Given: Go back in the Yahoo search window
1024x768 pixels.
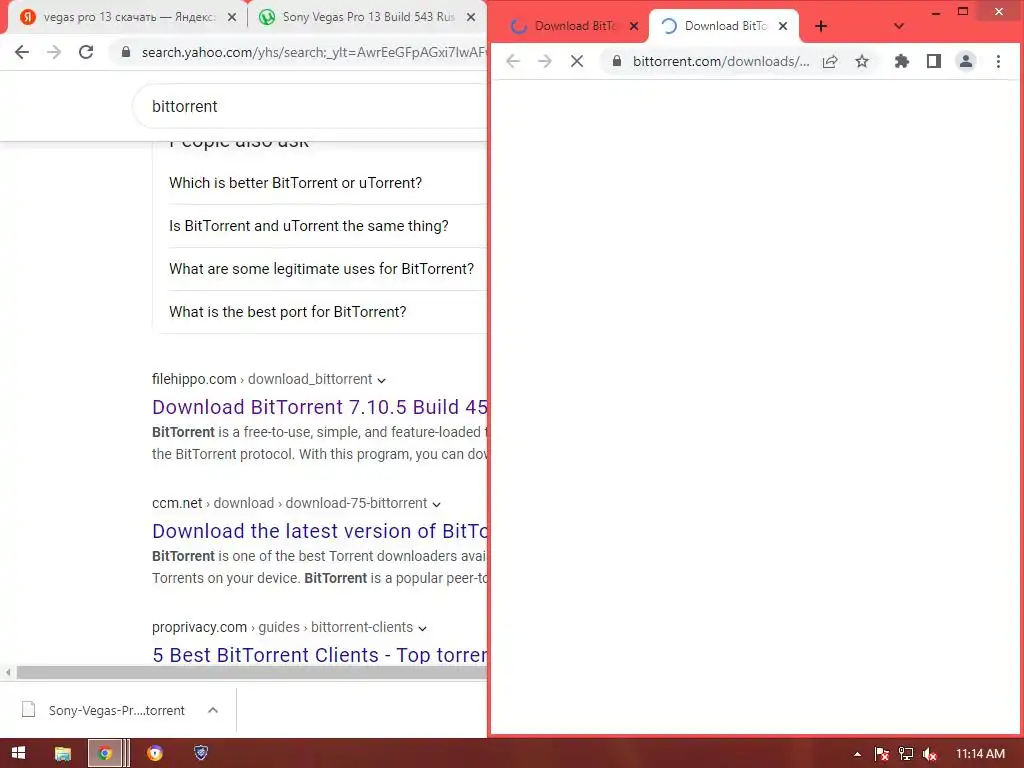Looking at the screenshot, I should pyautogui.click(x=22, y=52).
